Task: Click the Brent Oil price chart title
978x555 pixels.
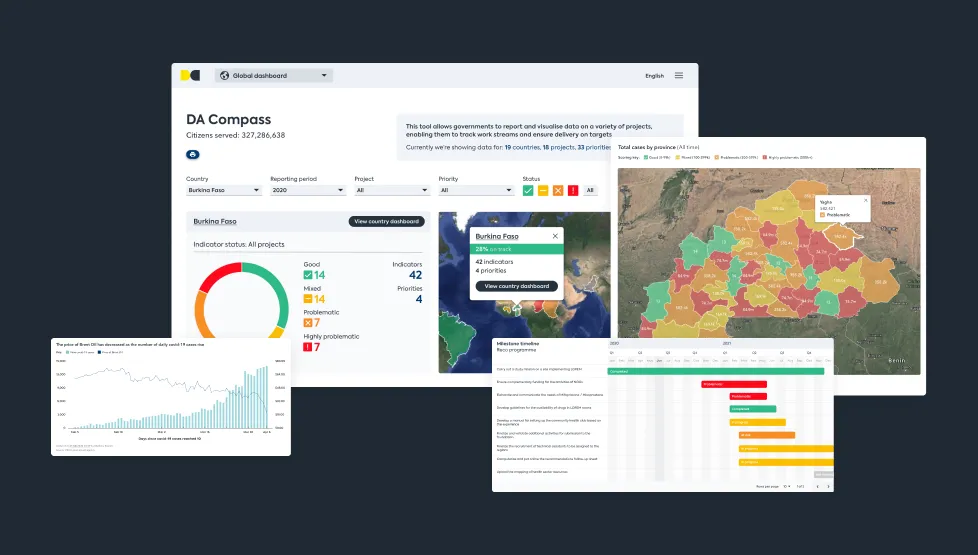Action: click(x=130, y=344)
